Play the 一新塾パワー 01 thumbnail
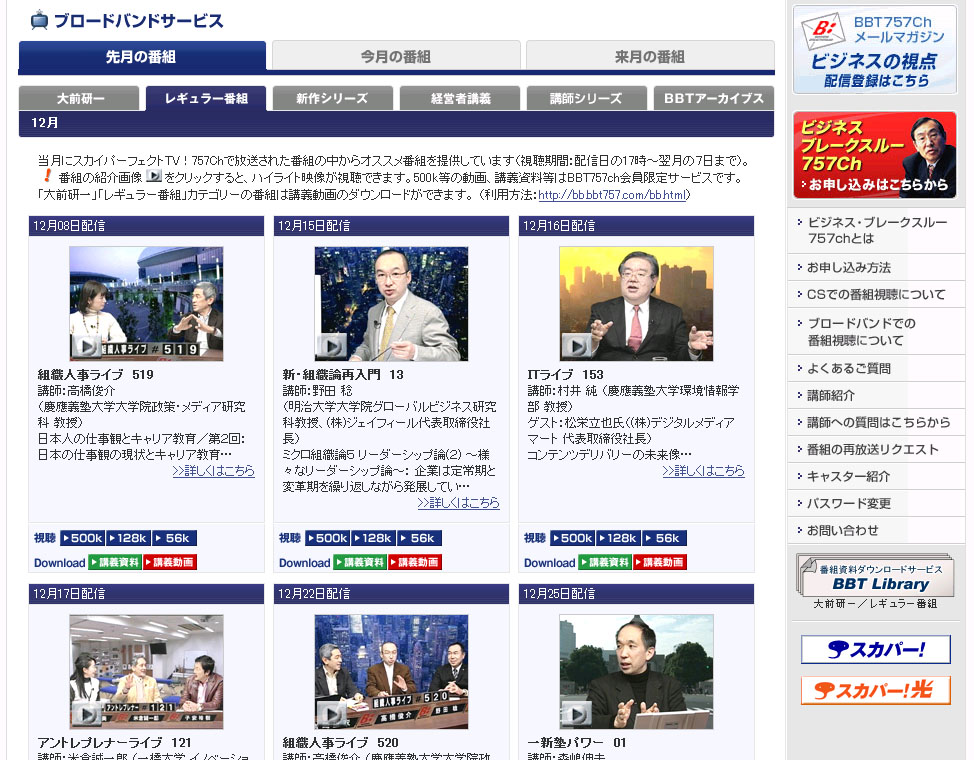The height and width of the screenshot is (760, 974). pyautogui.click(x=636, y=672)
